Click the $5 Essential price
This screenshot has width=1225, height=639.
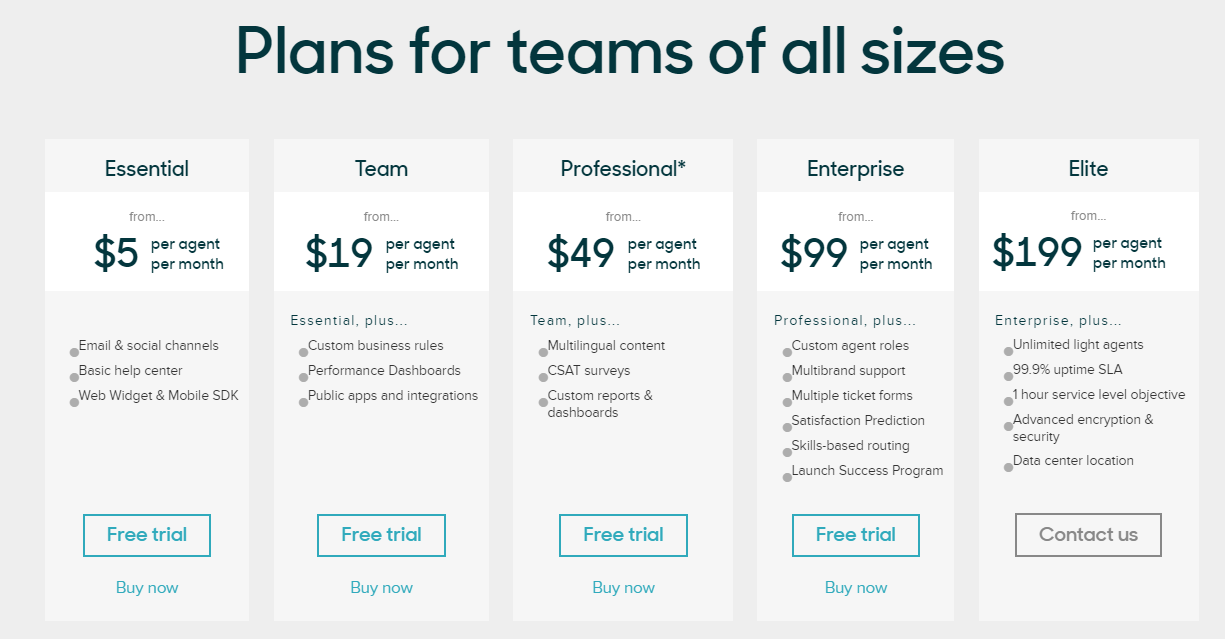tap(116, 253)
